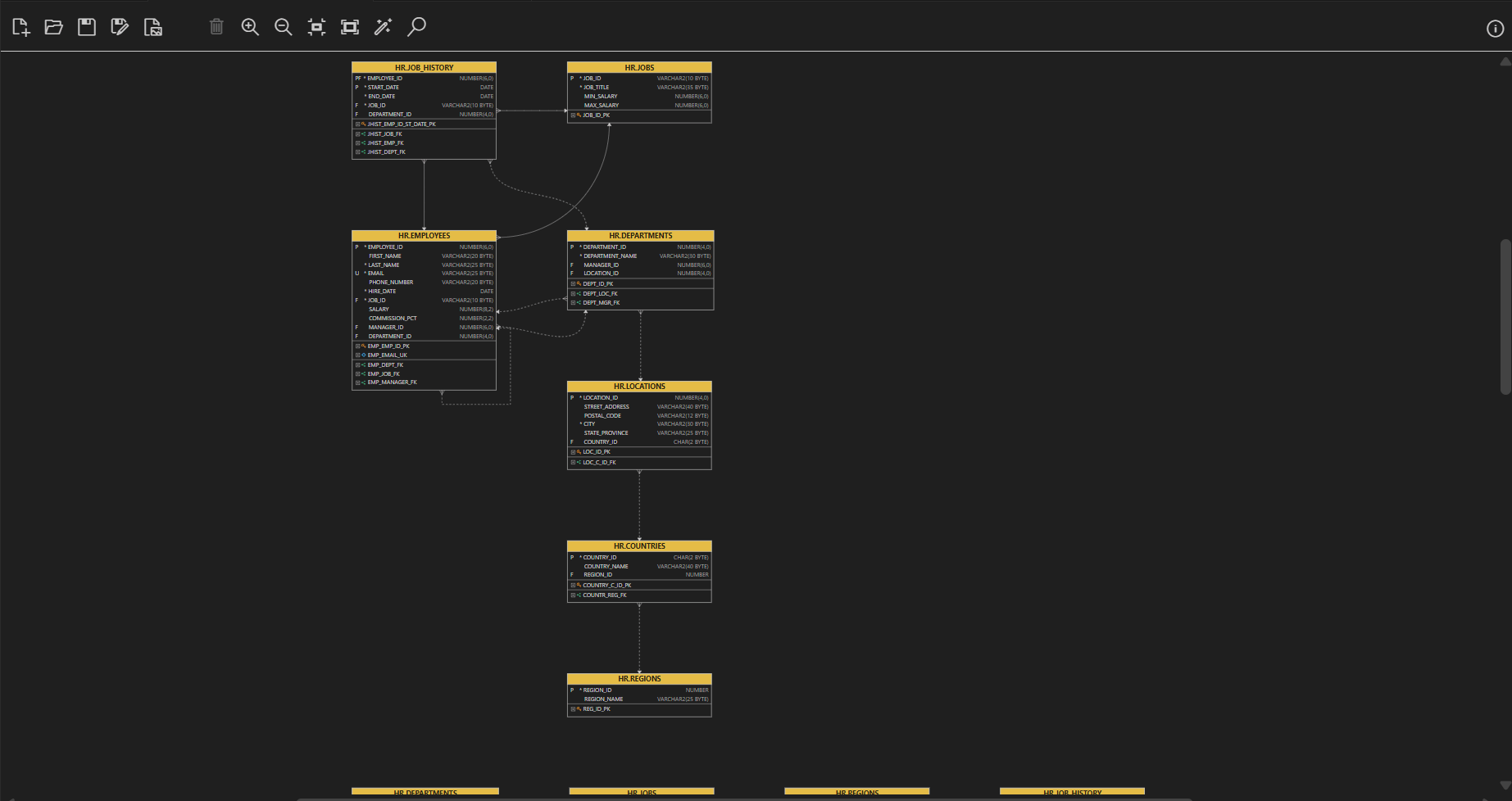The width and height of the screenshot is (1512, 801).
Task: Select the HR.COUNTRIES table header
Action: point(638,545)
